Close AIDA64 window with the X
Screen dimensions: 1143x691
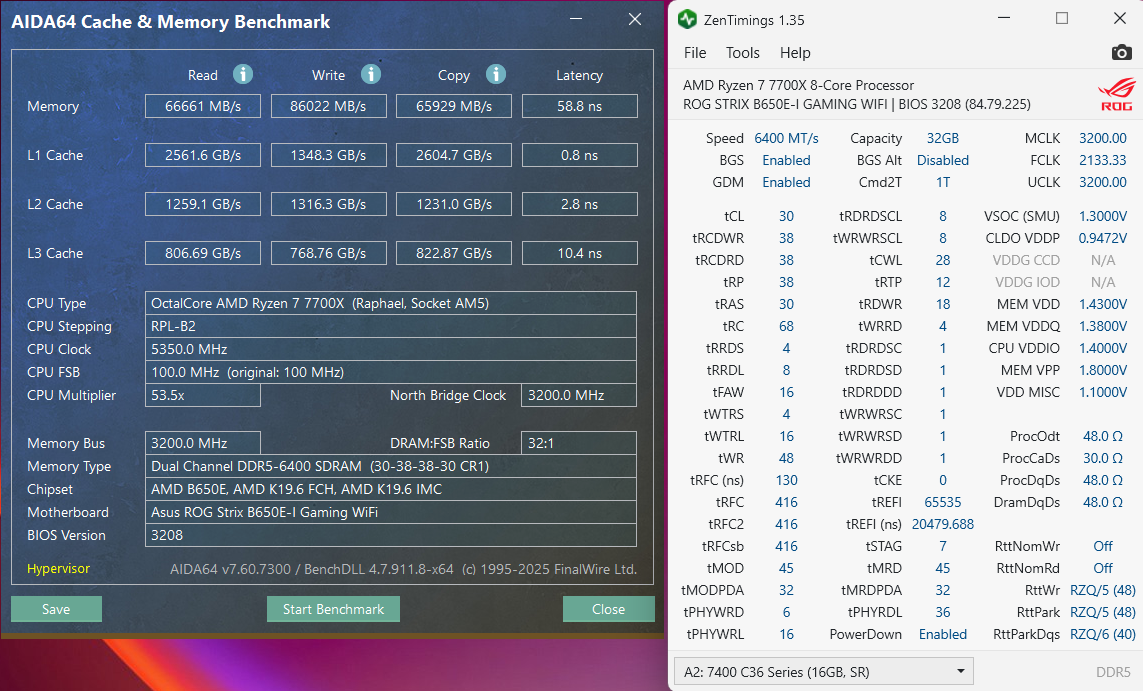[x=635, y=20]
